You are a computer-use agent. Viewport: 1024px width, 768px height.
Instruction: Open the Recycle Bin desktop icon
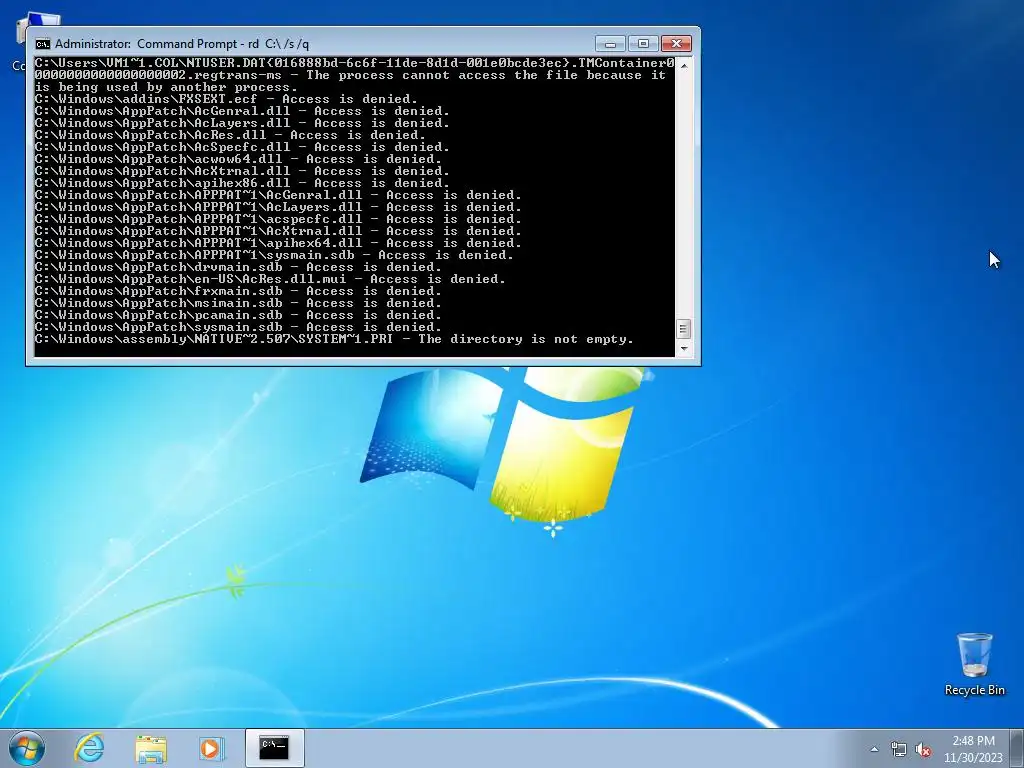[x=974, y=664]
